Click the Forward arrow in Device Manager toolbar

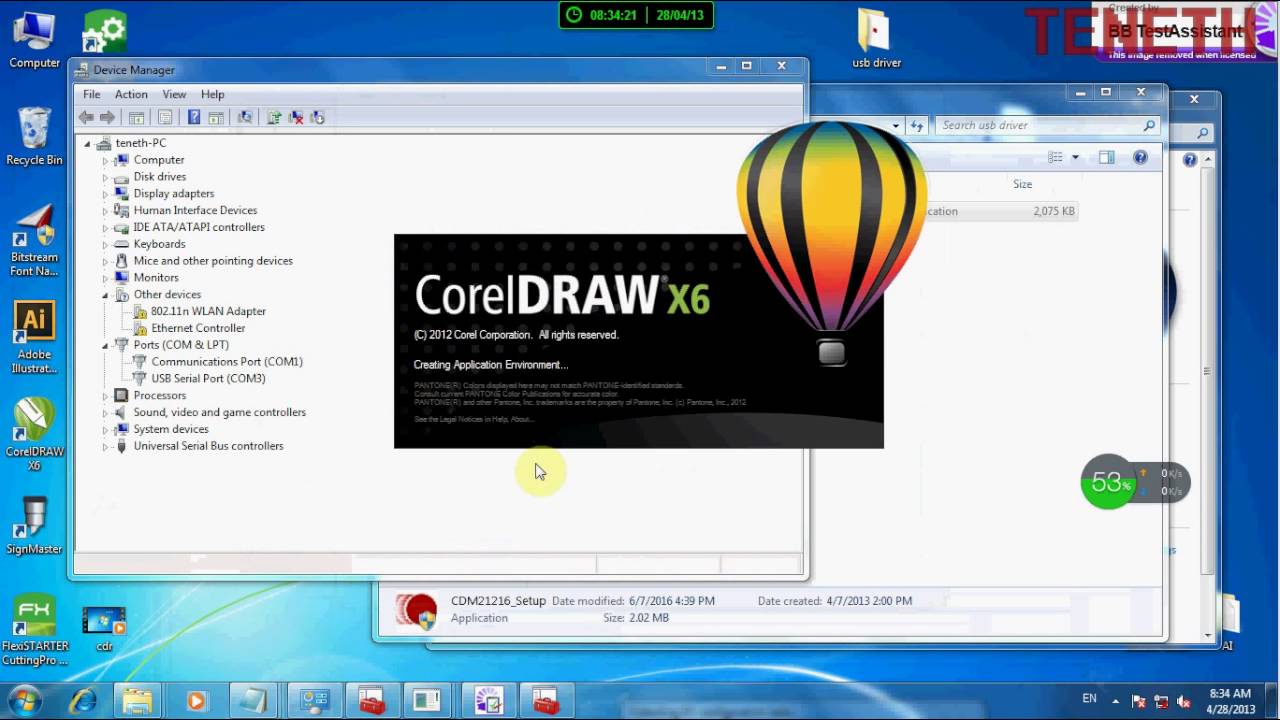[107, 118]
